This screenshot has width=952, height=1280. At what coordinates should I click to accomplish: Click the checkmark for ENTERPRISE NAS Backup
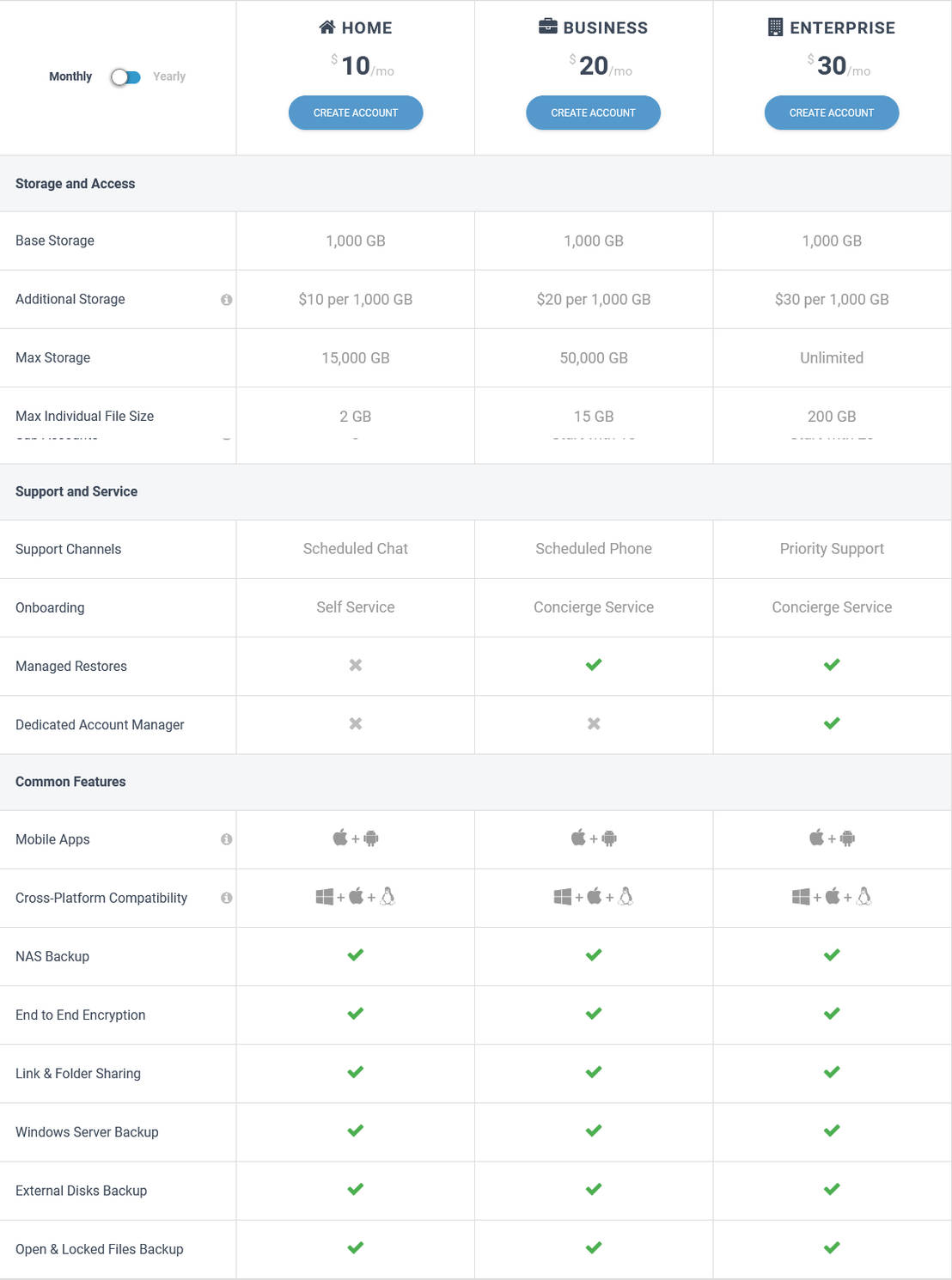(831, 954)
